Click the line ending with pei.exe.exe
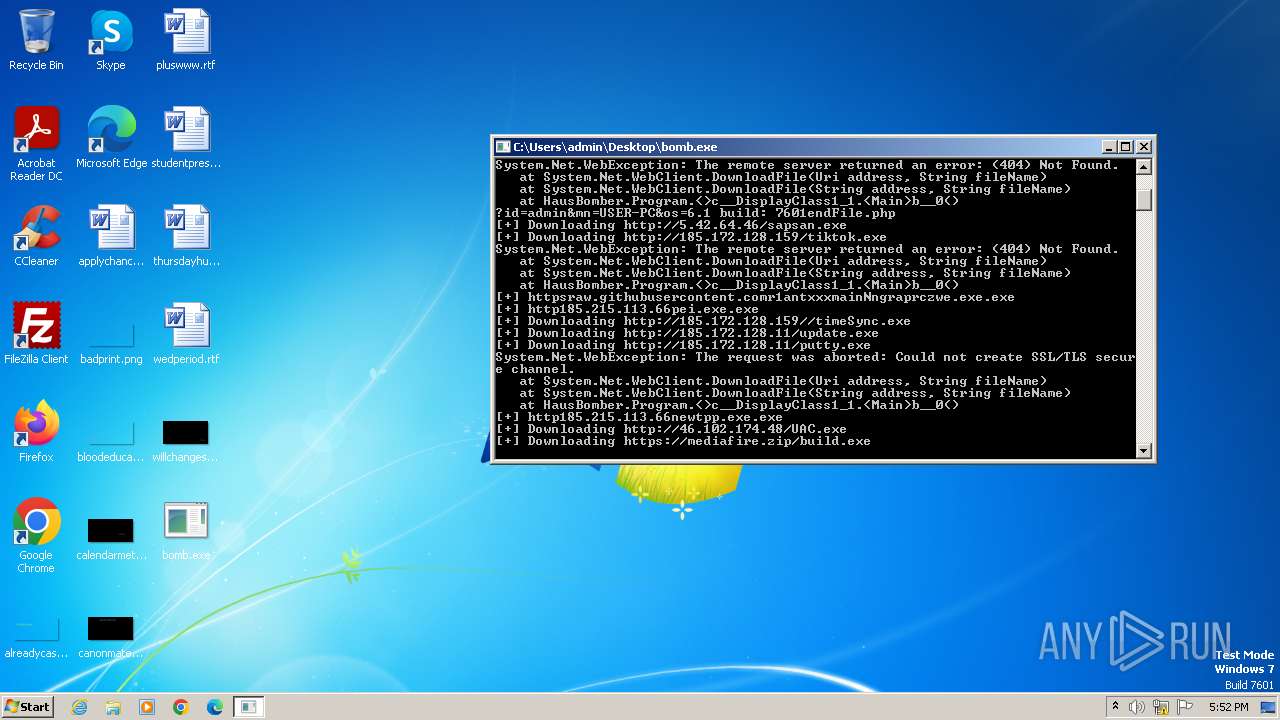The width and height of the screenshot is (1280, 720). (627, 309)
